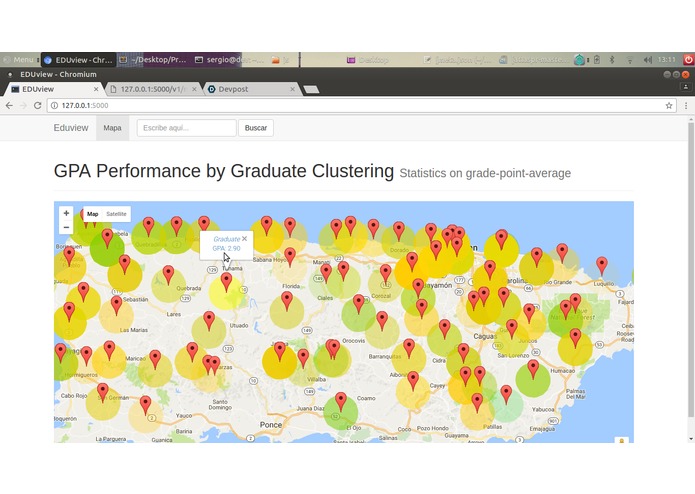Reload the page with the refresh icon
The image size is (695, 494).
click(38, 105)
